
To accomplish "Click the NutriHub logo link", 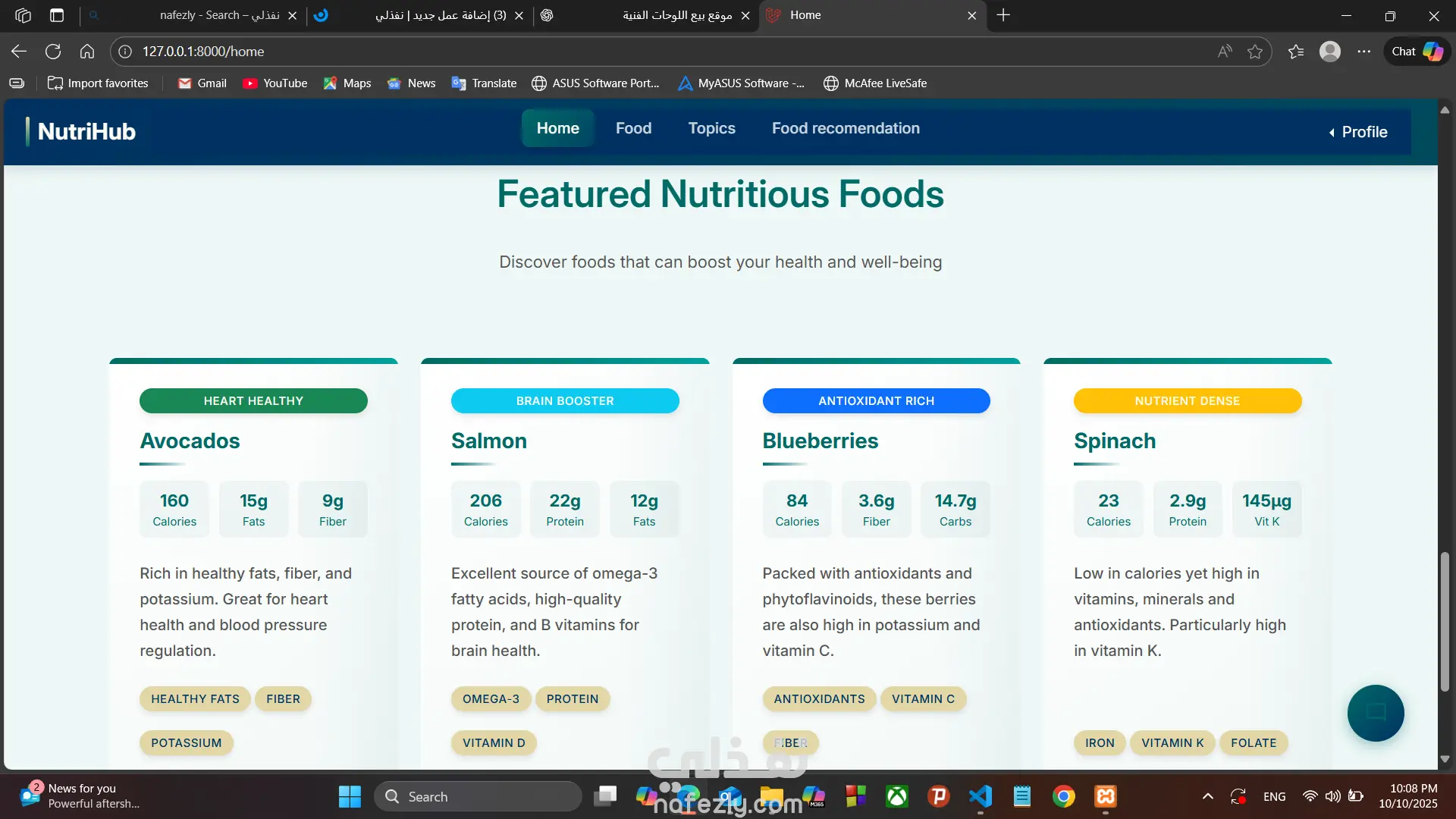I will (86, 132).
